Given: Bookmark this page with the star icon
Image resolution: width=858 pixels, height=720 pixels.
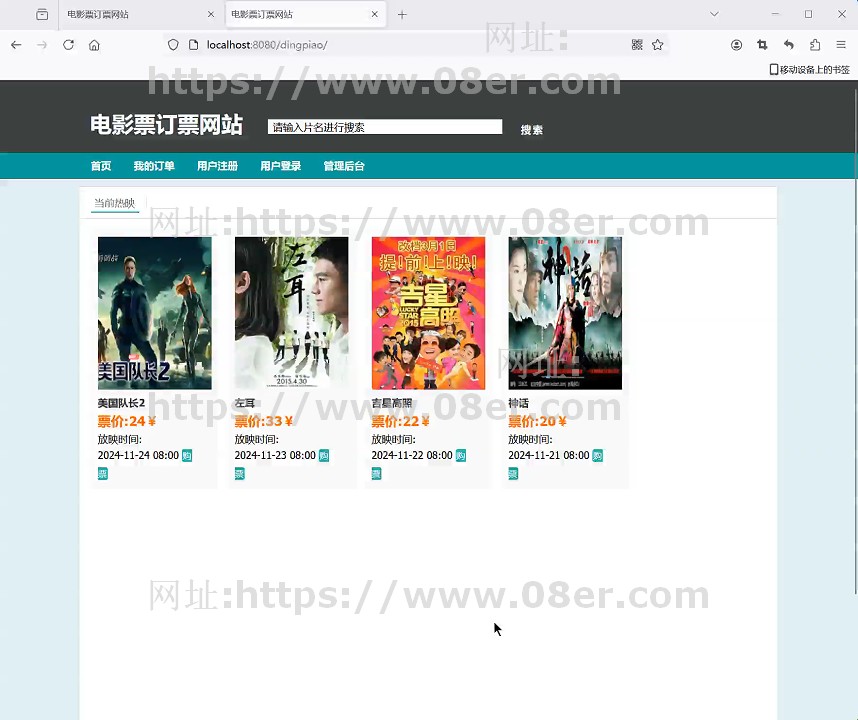Looking at the screenshot, I should tap(658, 45).
